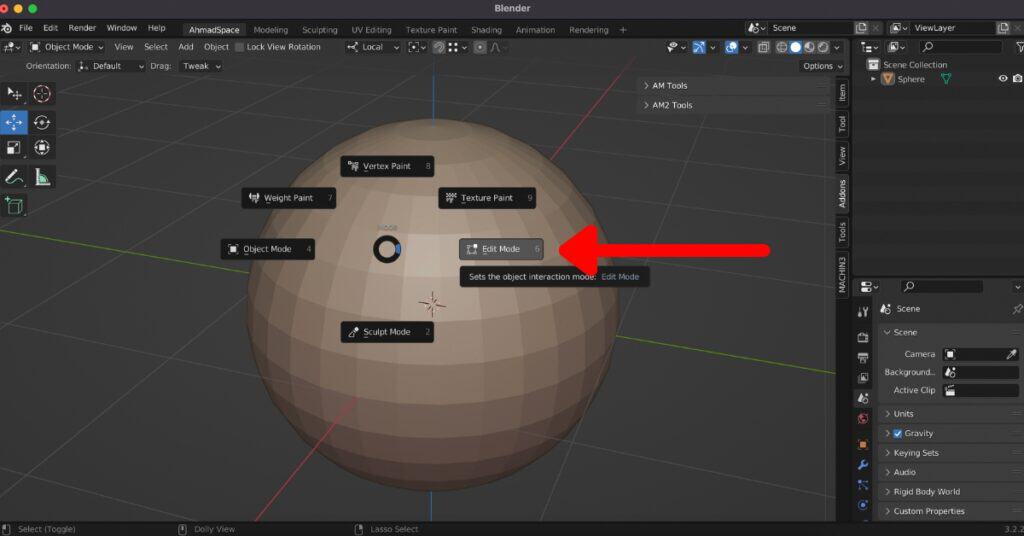The width and height of the screenshot is (1024, 536).
Task: Open the Local transform orientation dropdown
Action: pyautogui.click(x=373, y=47)
